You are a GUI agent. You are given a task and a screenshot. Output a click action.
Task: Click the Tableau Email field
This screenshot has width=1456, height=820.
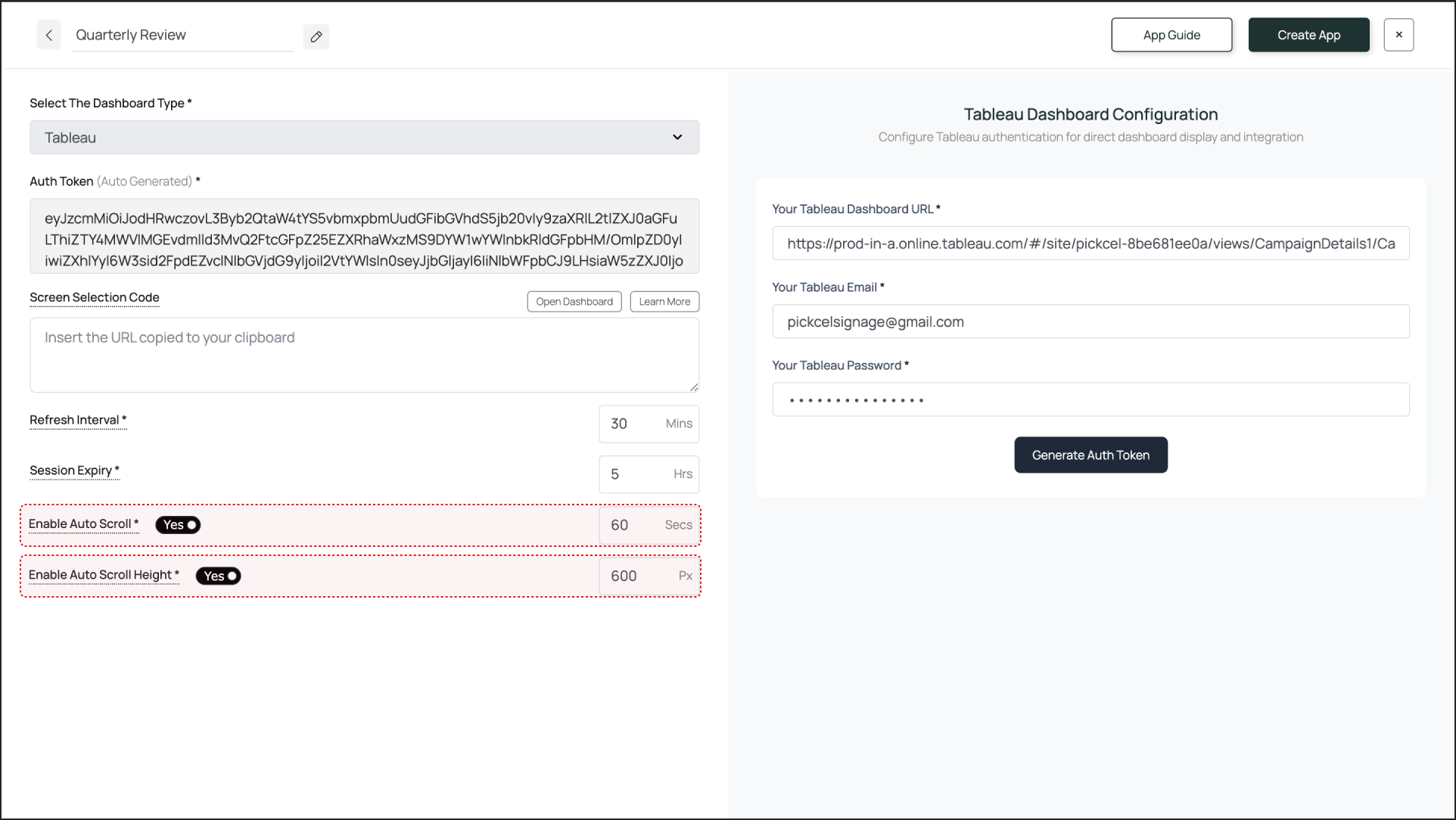[1090, 322]
